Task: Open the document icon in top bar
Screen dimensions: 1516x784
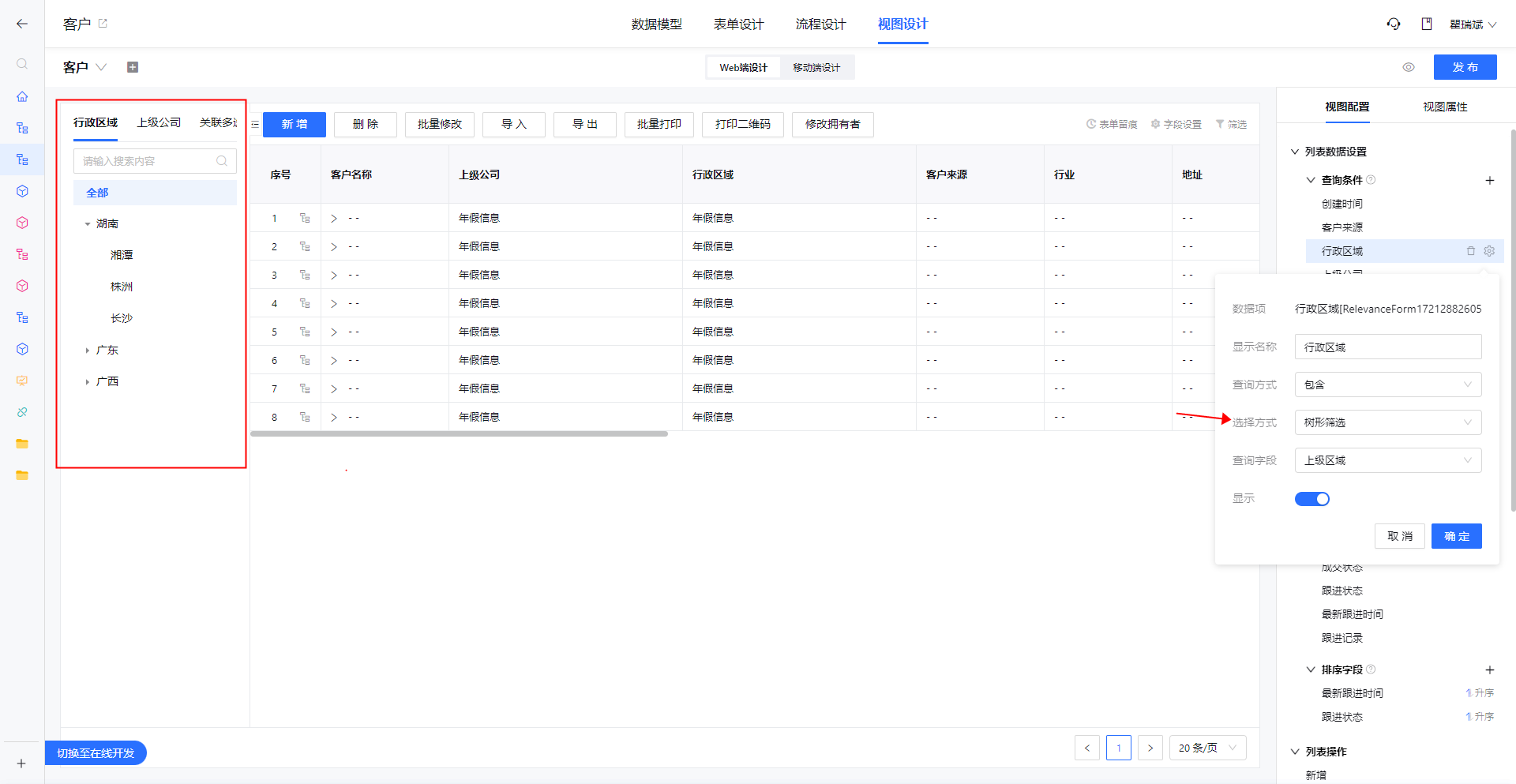Action: coord(1427,24)
